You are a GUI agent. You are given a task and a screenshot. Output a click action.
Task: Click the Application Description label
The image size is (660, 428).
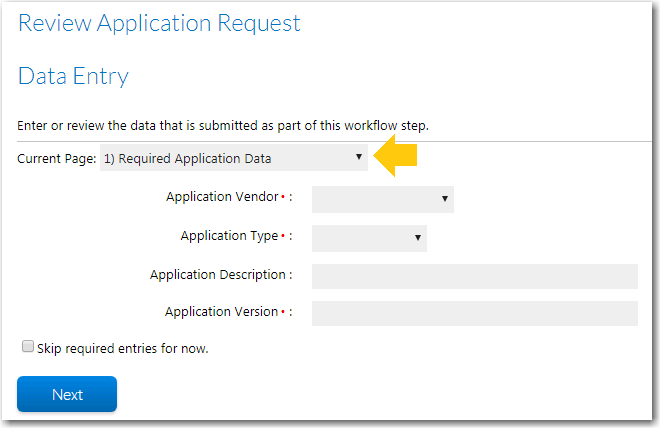click(218, 275)
